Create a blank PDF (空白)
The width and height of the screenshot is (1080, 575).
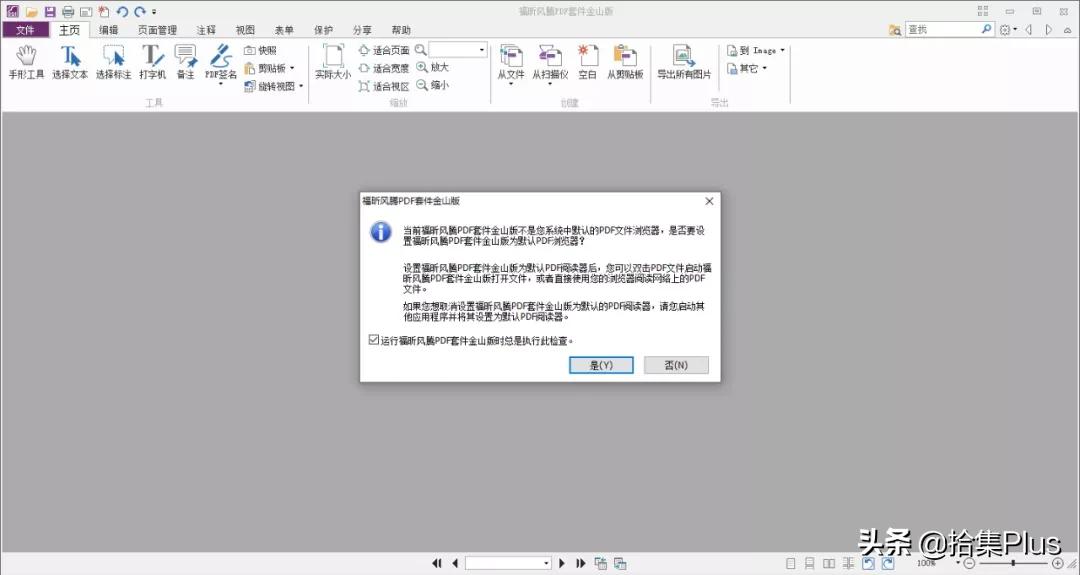click(588, 62)
